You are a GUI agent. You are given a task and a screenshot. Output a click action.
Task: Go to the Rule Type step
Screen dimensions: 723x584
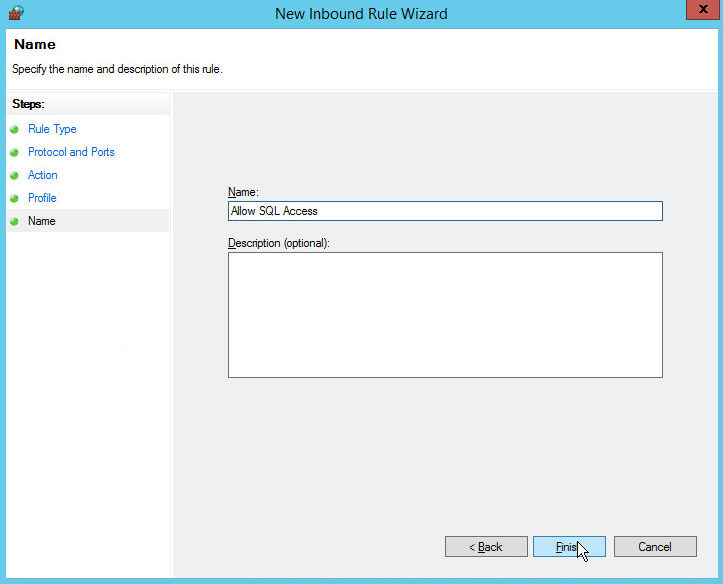point(52,129)
